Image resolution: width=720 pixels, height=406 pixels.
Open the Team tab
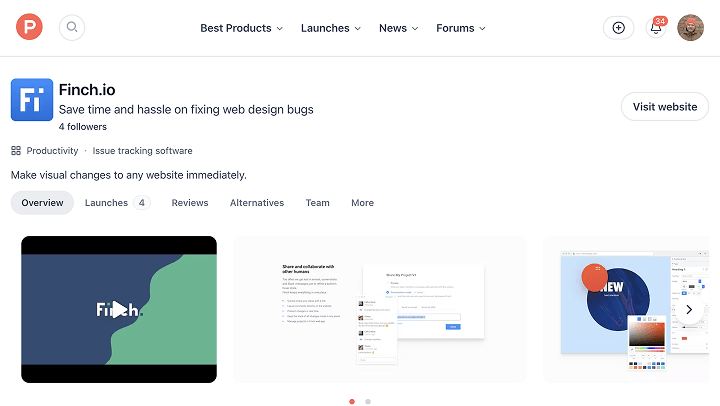[317, 203]
